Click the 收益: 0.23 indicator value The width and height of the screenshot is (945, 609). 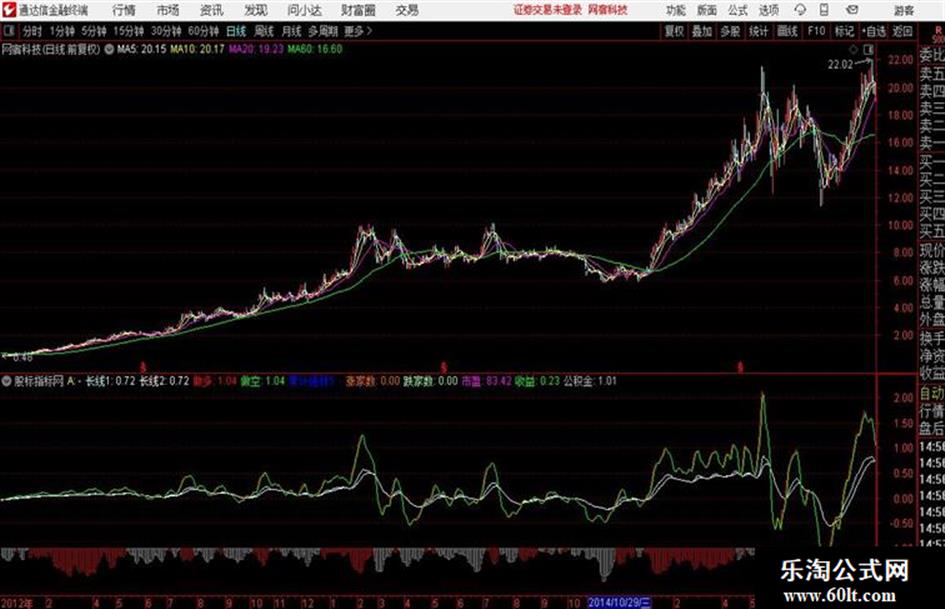pyautogui.click(x=537, y=381)
